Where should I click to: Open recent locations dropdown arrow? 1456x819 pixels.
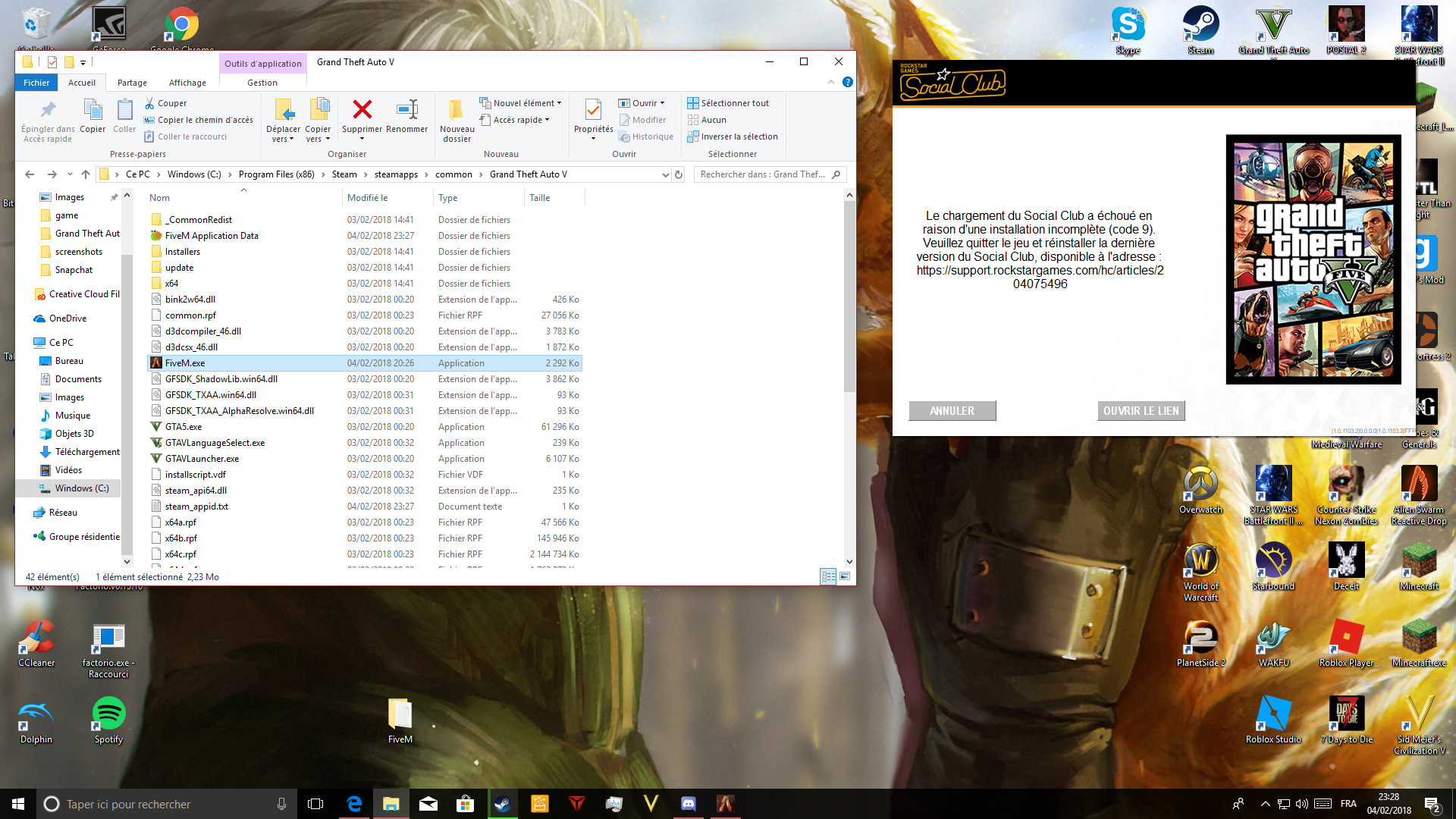point(69,174)
